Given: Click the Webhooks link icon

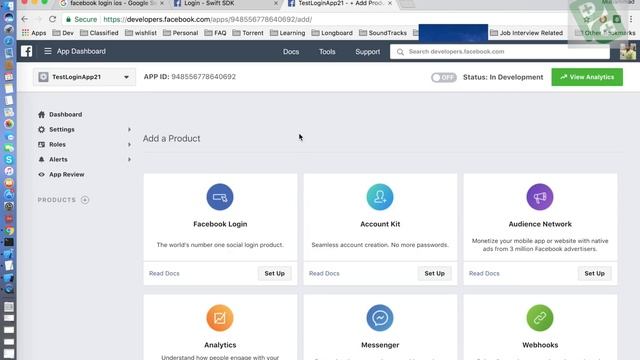Looking at the screenshot, I should (x=540, y=318).
